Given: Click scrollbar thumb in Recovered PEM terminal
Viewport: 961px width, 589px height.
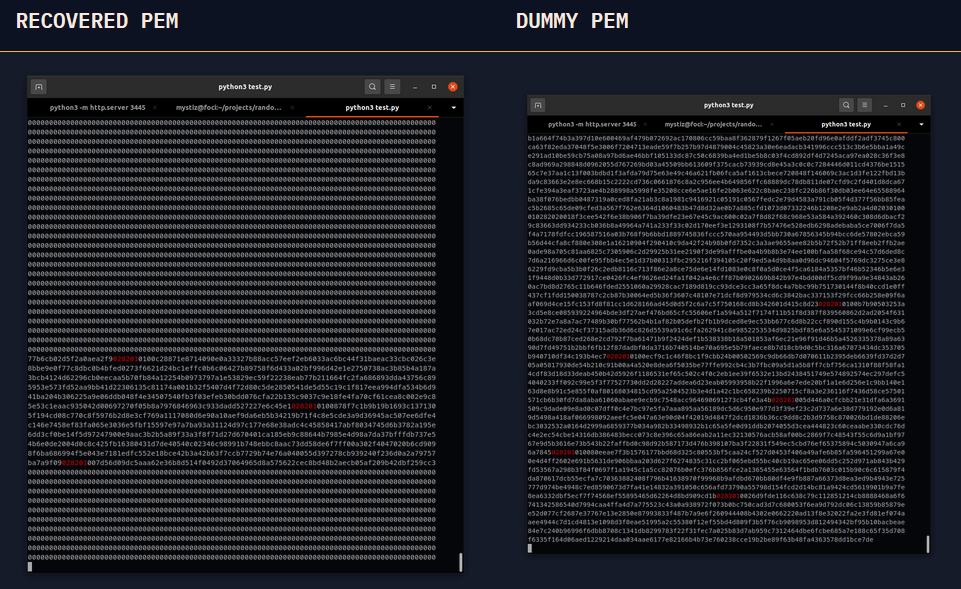Looking at the screenshot, I should pyautogui.click(x=460, y=562).
